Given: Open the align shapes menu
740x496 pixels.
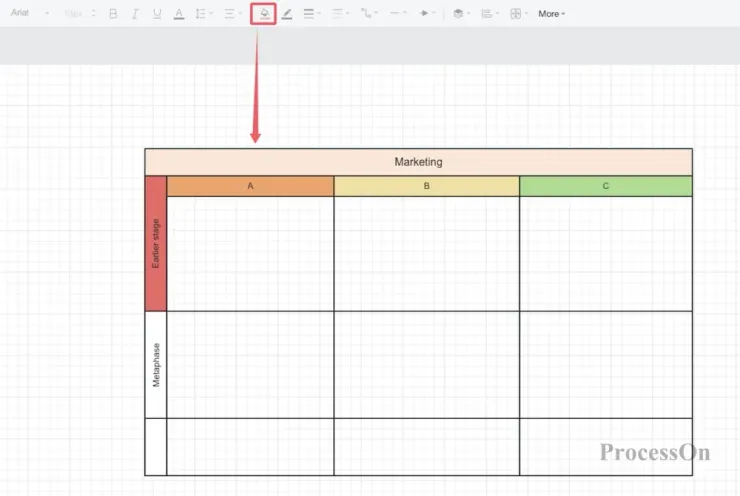Looking at the screenshot, I should (x=490, y=14).
